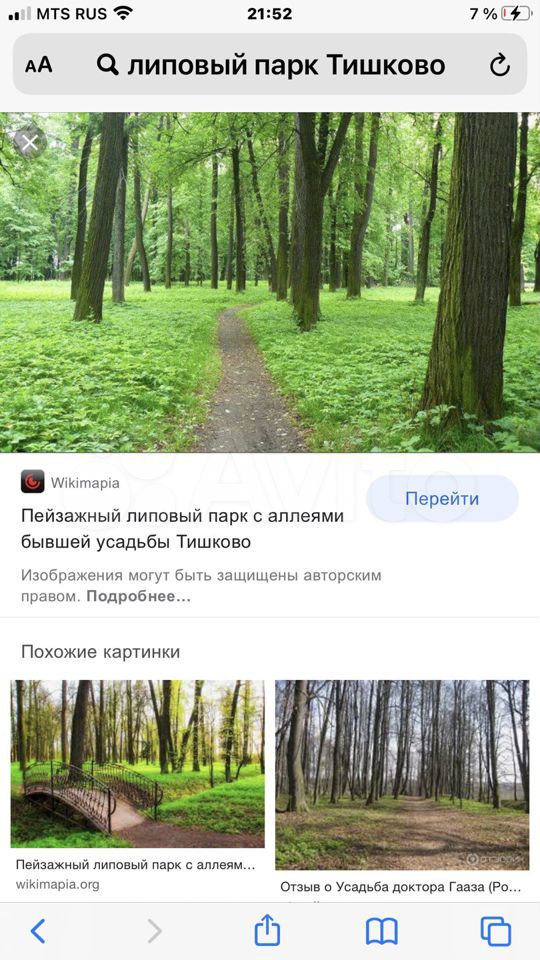This screenshot has width=540, height=960.
Task: Tap the Перейти button
Action: point(442,498)
